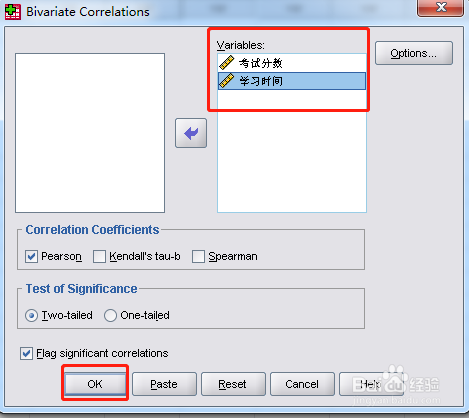Screen dimensions: 469x418
Task: Open Help for this dialog
Action: click(371, 384)
